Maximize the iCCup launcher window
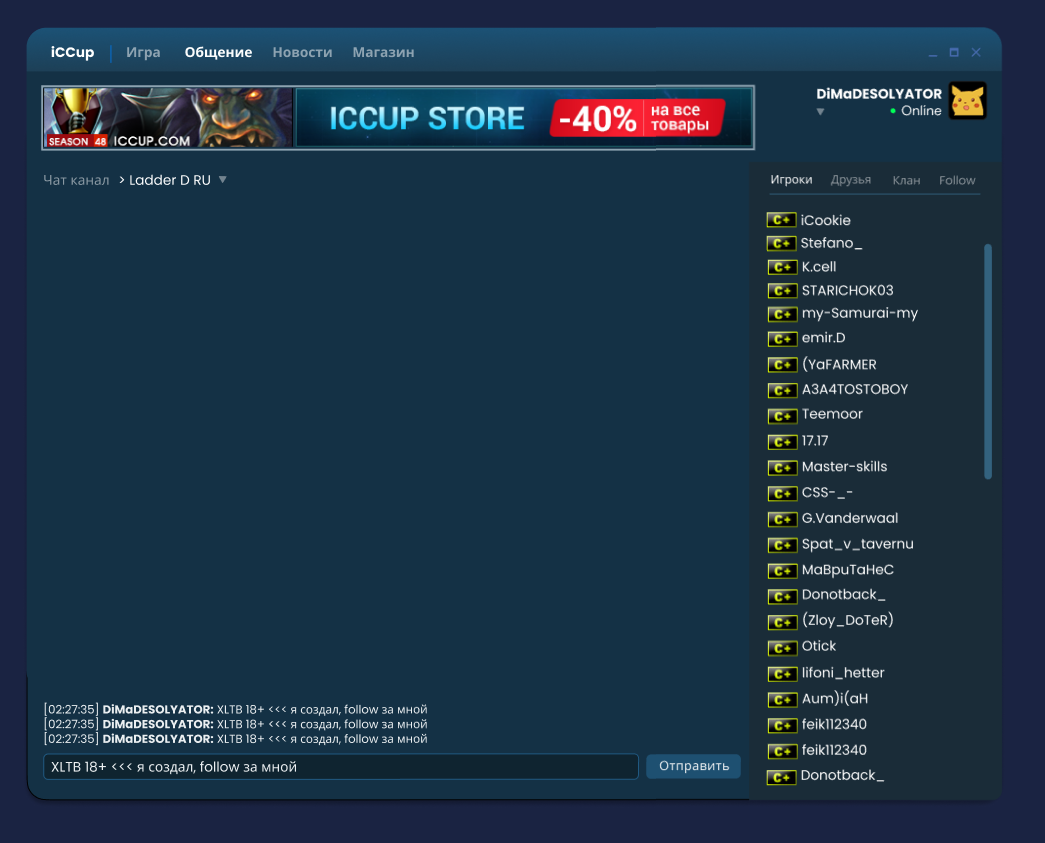 coord(954,52)
